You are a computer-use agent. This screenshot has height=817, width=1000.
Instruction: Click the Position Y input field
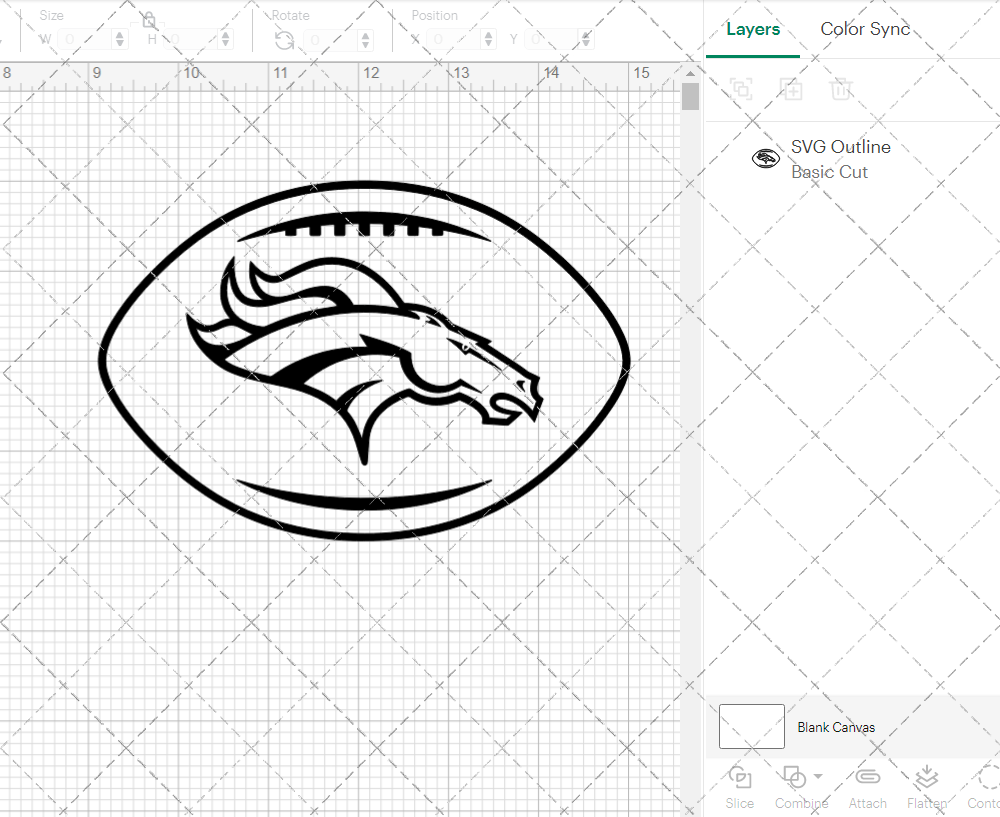pyautogui.click(x=552, y=40)
